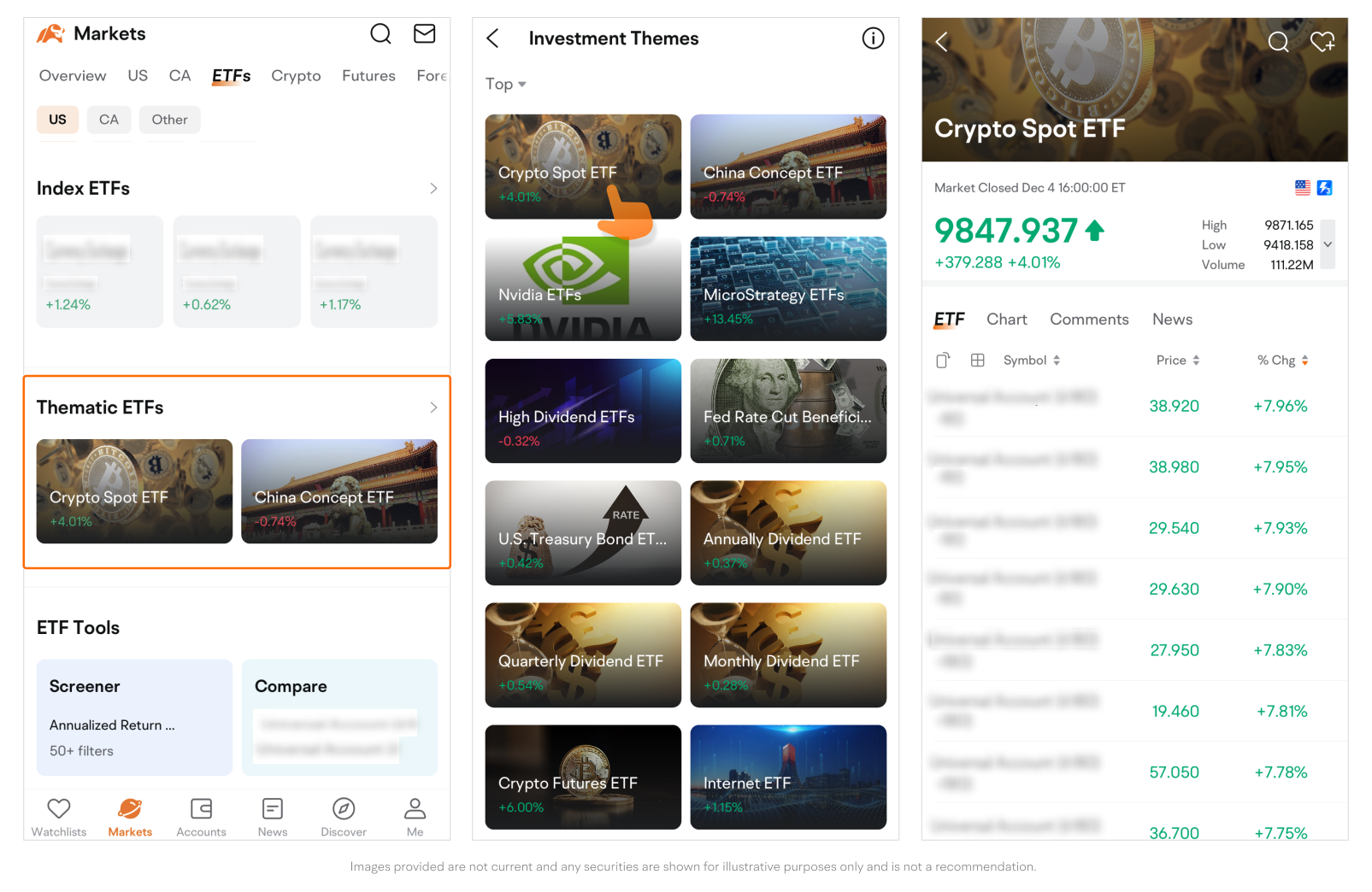Switch the ETF list to grid view
The image size is (1372, 892).
coord(978,361)
